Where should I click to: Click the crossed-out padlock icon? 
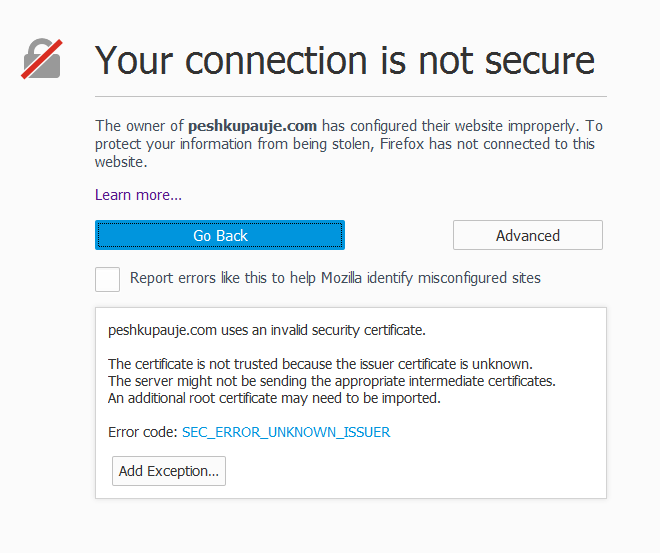tap(42, 59)
